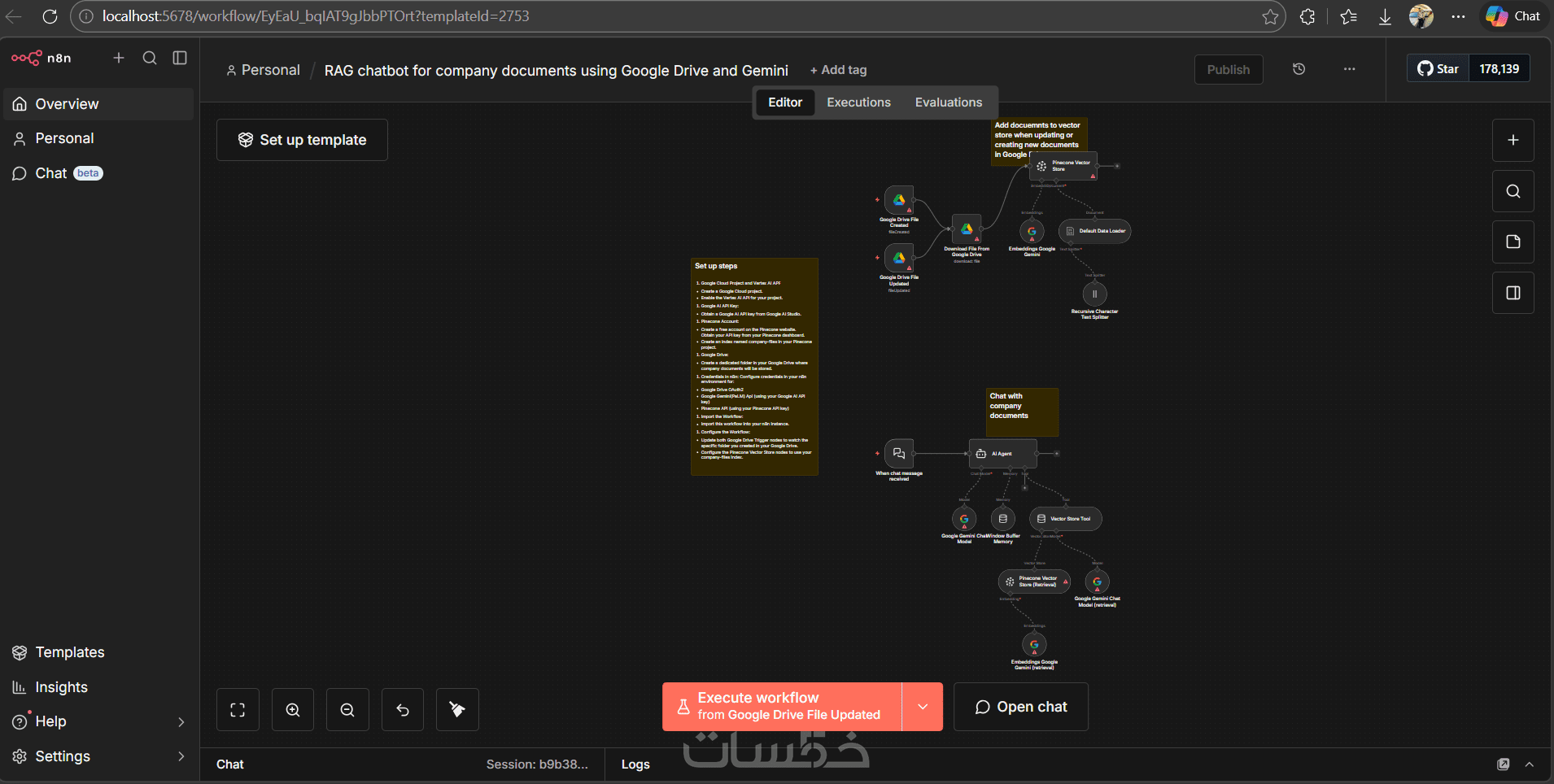Image resolution: width=1554 pixels, height=784 pixels.
Task: Select the top Pinecone Vector Store node
Action: click(x=1063, y=166)
